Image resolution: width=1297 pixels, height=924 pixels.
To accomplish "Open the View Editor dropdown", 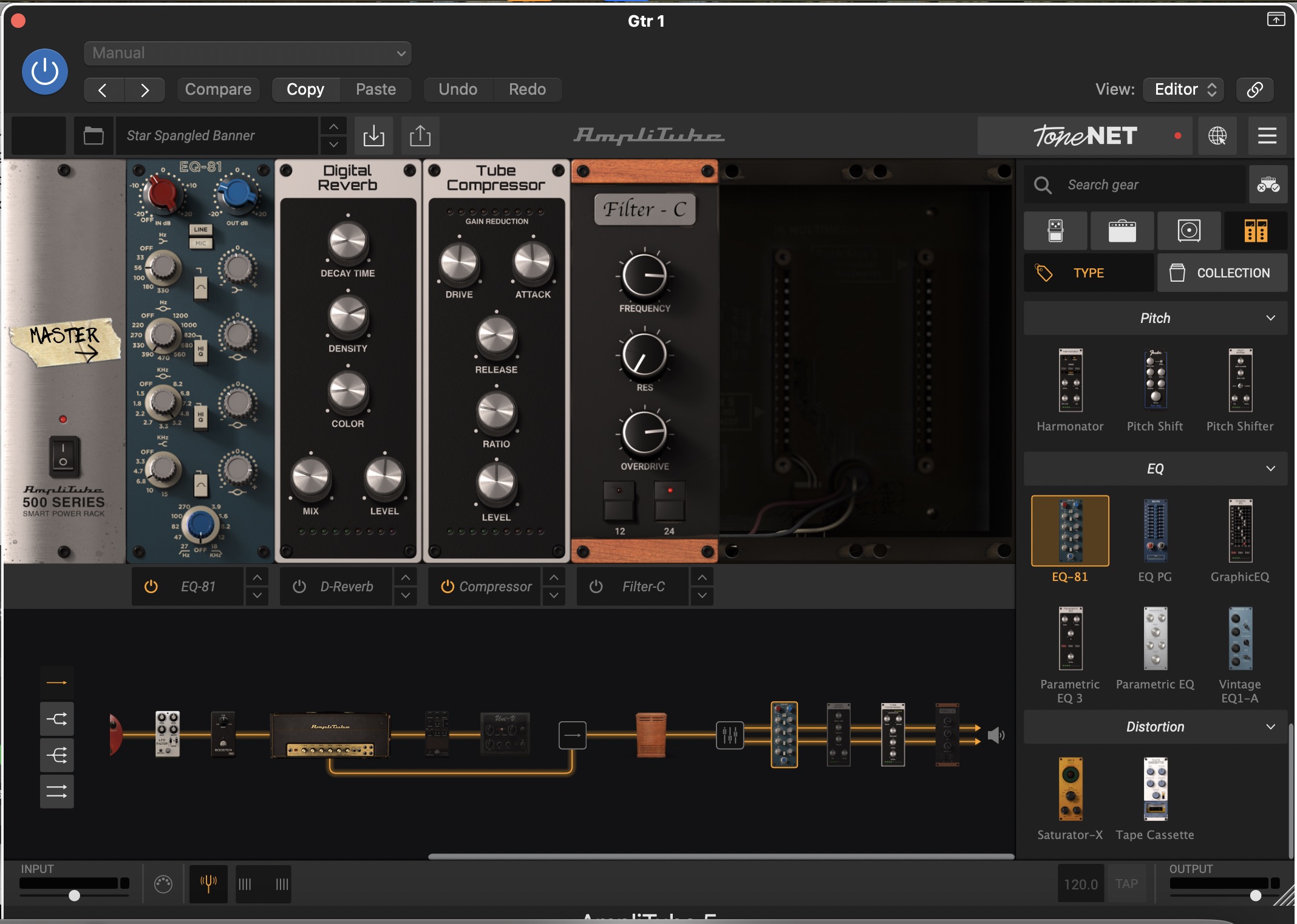I will click(1183, 89).
